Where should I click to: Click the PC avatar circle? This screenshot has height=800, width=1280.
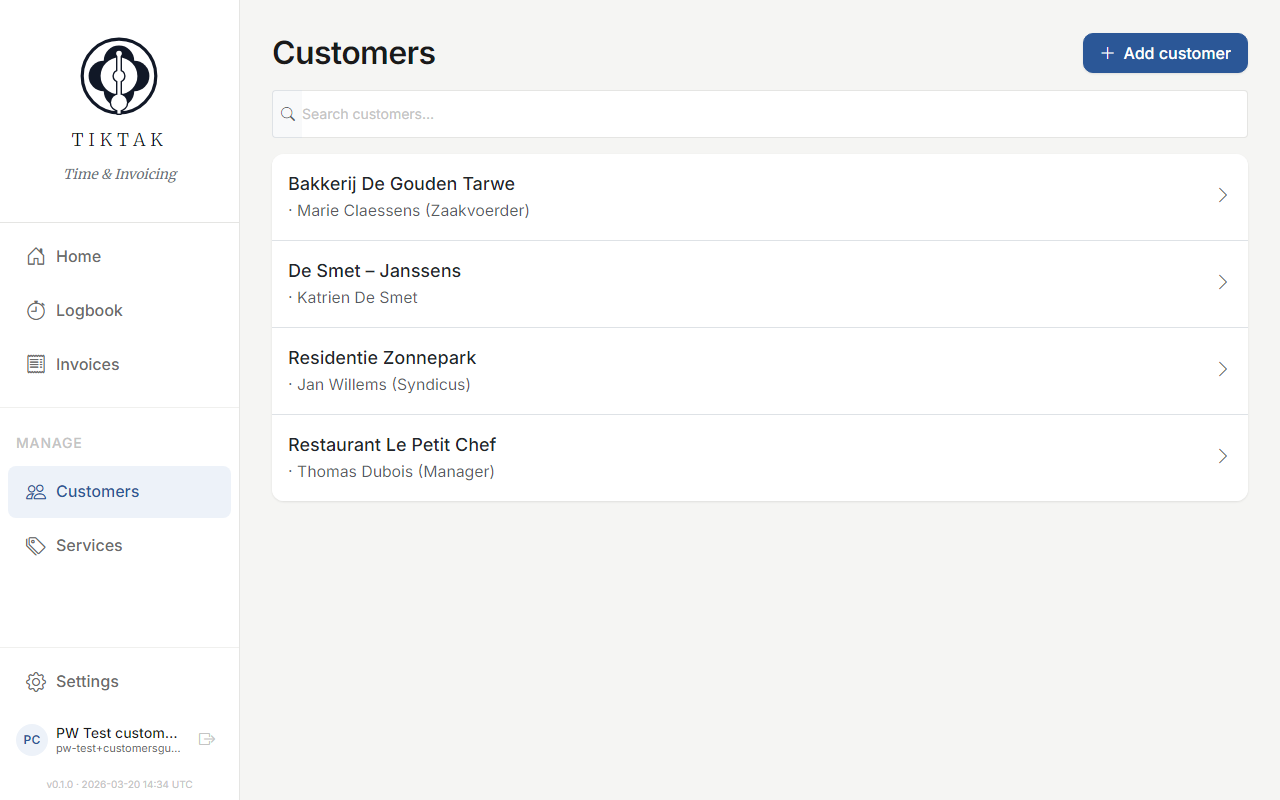[31, 739]
